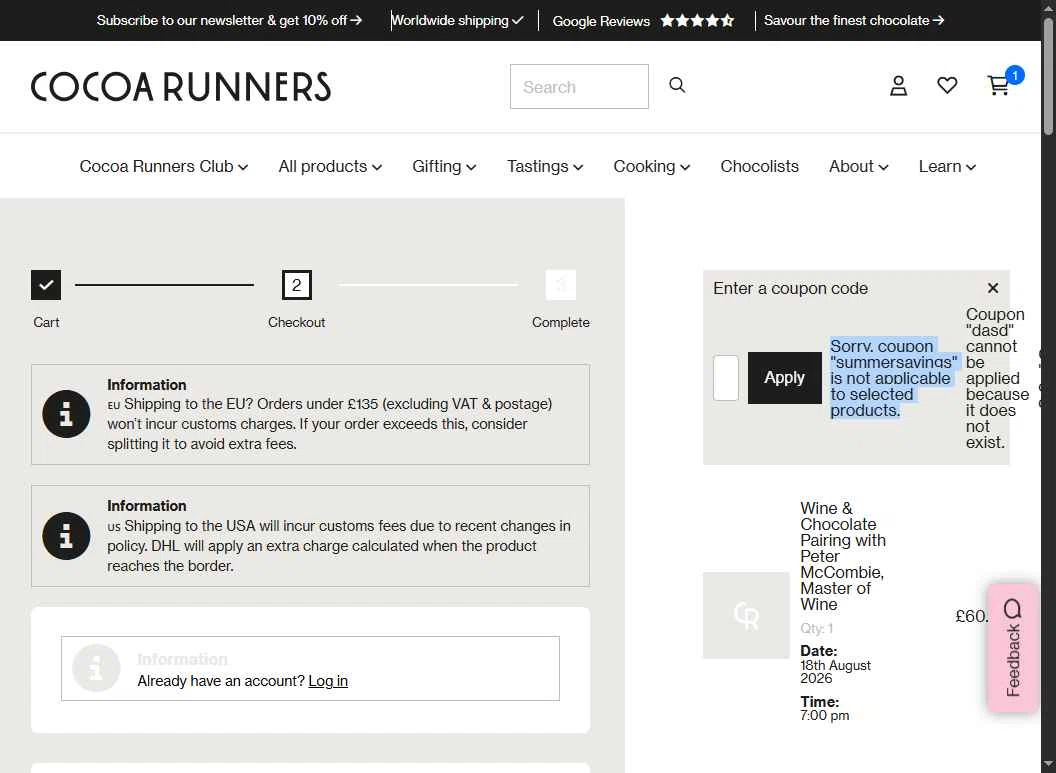This screenshot has height=773, width=1056.
Task: Open the Chocolists menu item
Action: [760, 166]
